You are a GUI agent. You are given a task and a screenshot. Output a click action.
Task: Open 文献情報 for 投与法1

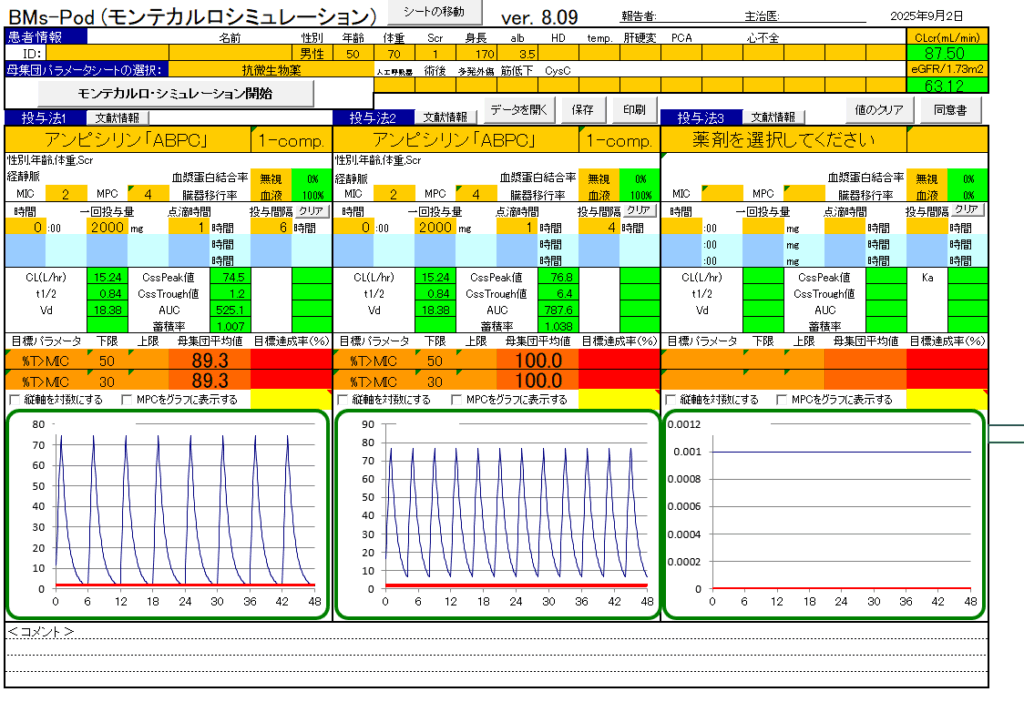[116, 118]
